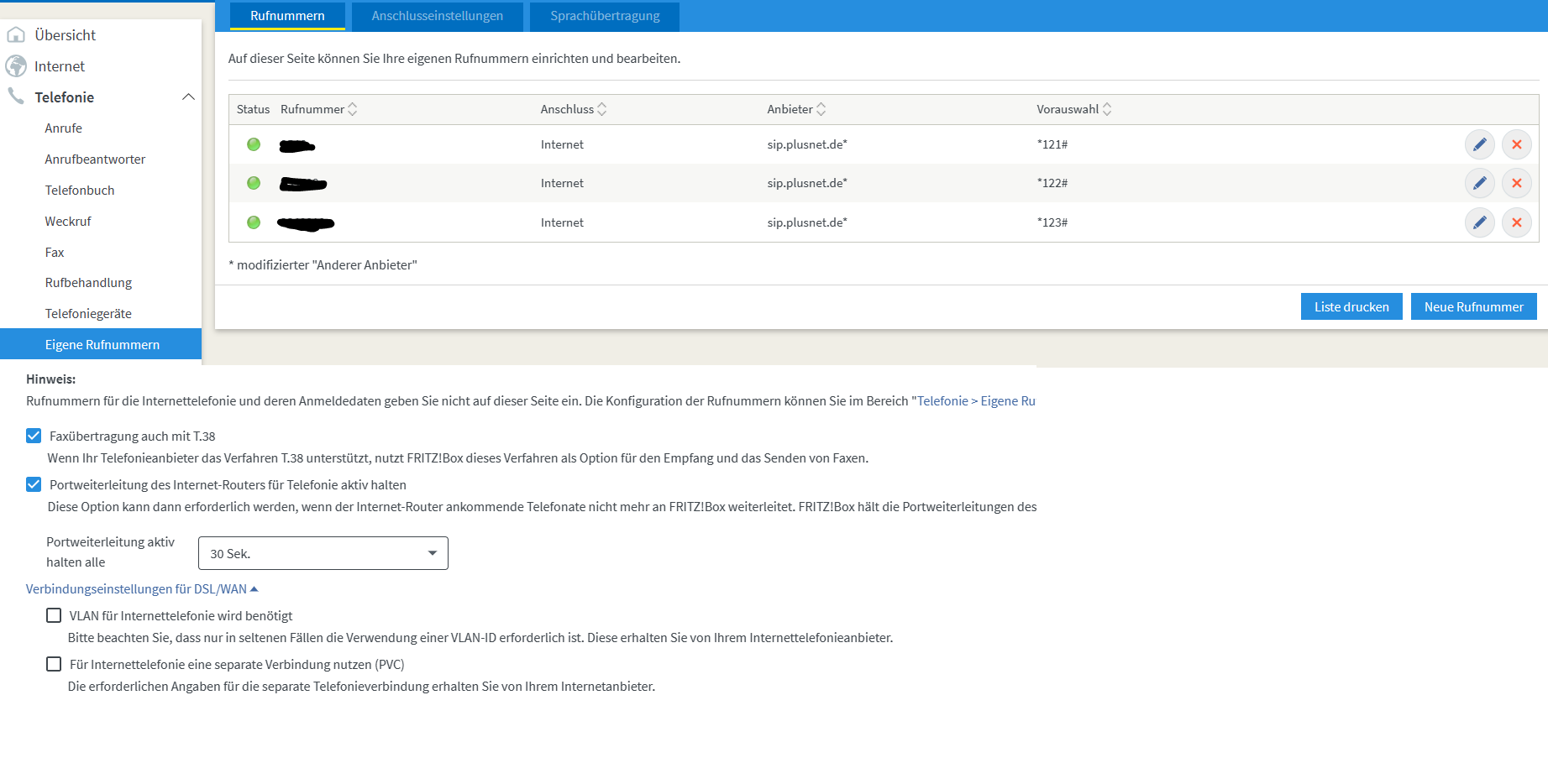Click the pencil icon for *123# row
This screenshot has height=784, width=1548.
pyautogui.click(x=1479, y=222)
